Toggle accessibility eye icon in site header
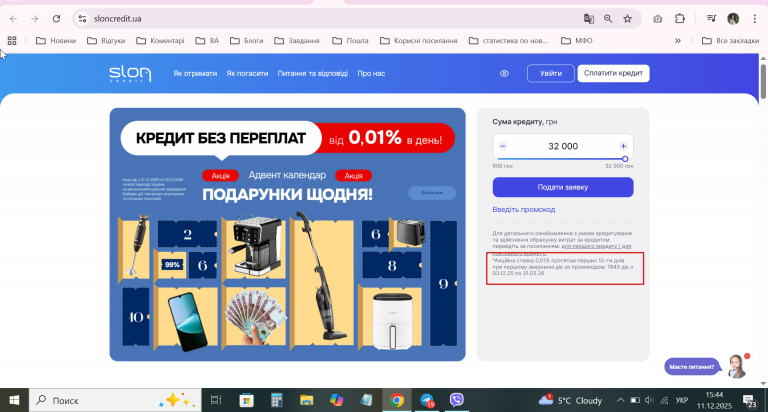The height and width of the screenshot is (412, 768). (504, 73)
